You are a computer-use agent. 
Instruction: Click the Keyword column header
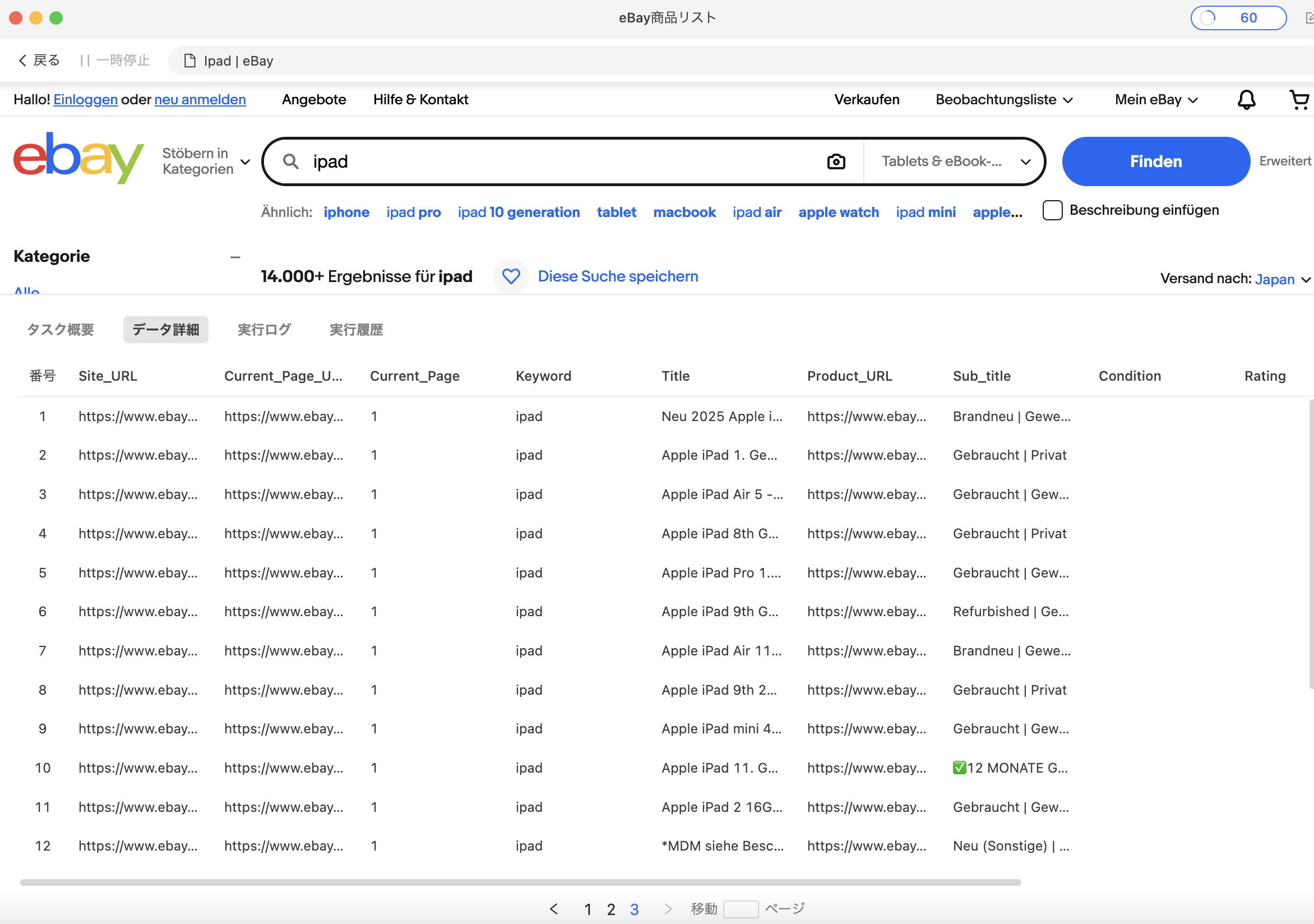pyautogui.click(x=543, y=376)
